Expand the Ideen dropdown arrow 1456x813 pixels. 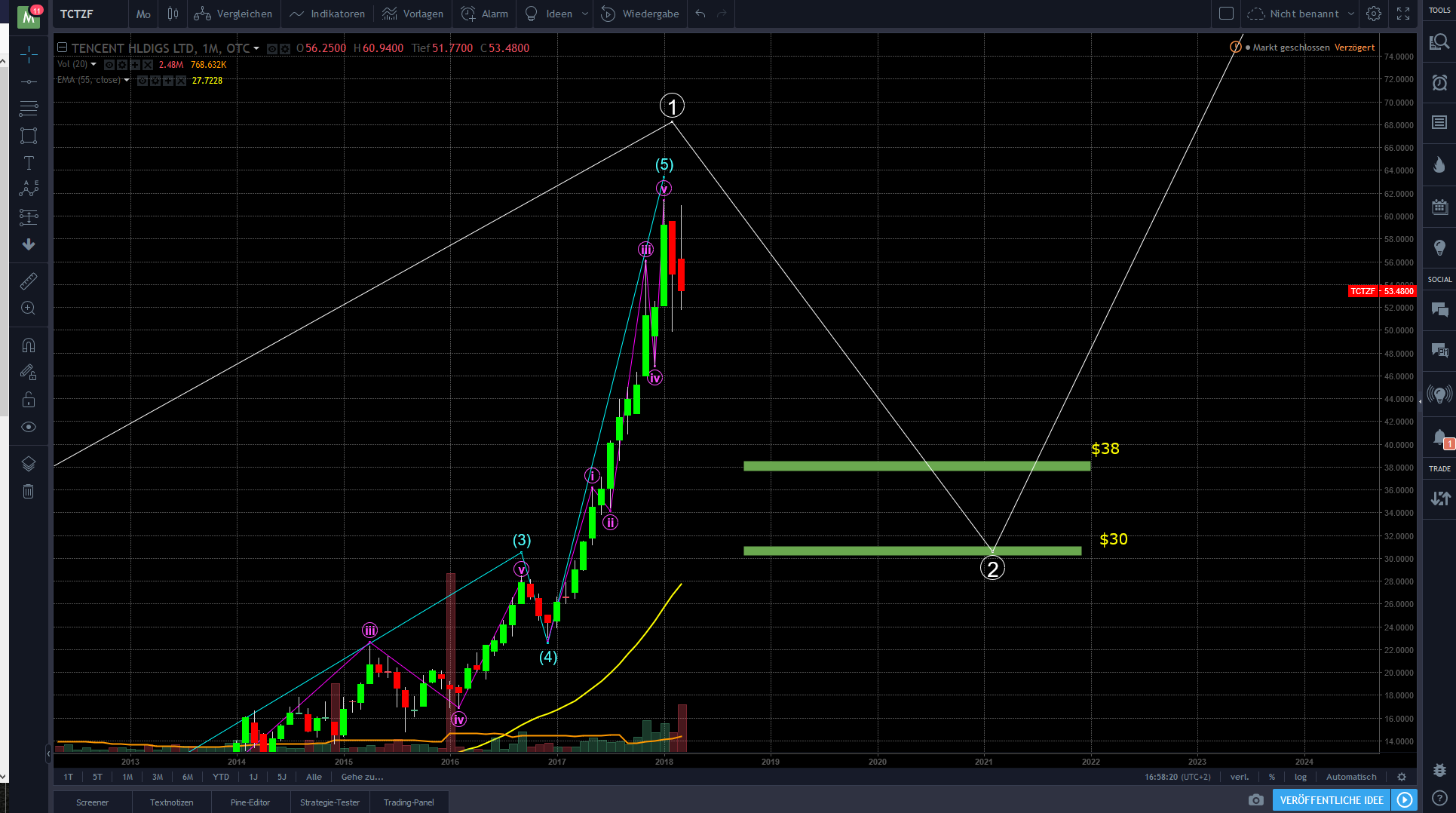584,14
